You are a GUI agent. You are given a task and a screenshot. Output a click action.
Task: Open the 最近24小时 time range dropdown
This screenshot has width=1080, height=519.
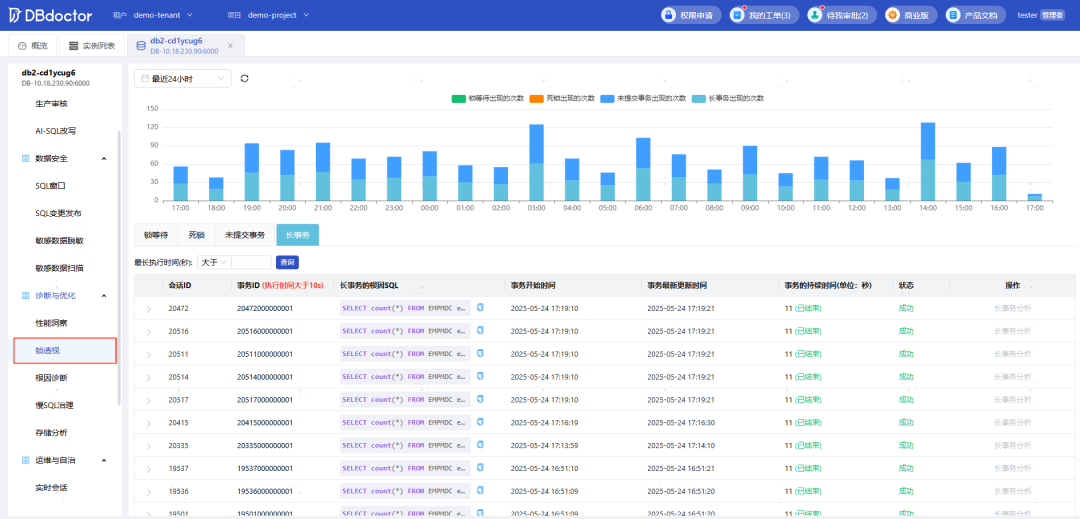(183, 78)
